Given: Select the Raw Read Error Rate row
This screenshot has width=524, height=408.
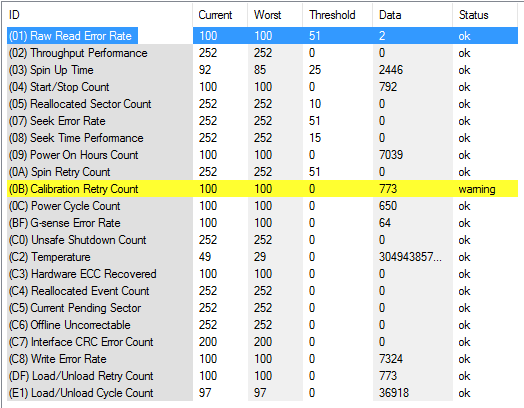Looking at the screenshot, I should pos(262,36).
